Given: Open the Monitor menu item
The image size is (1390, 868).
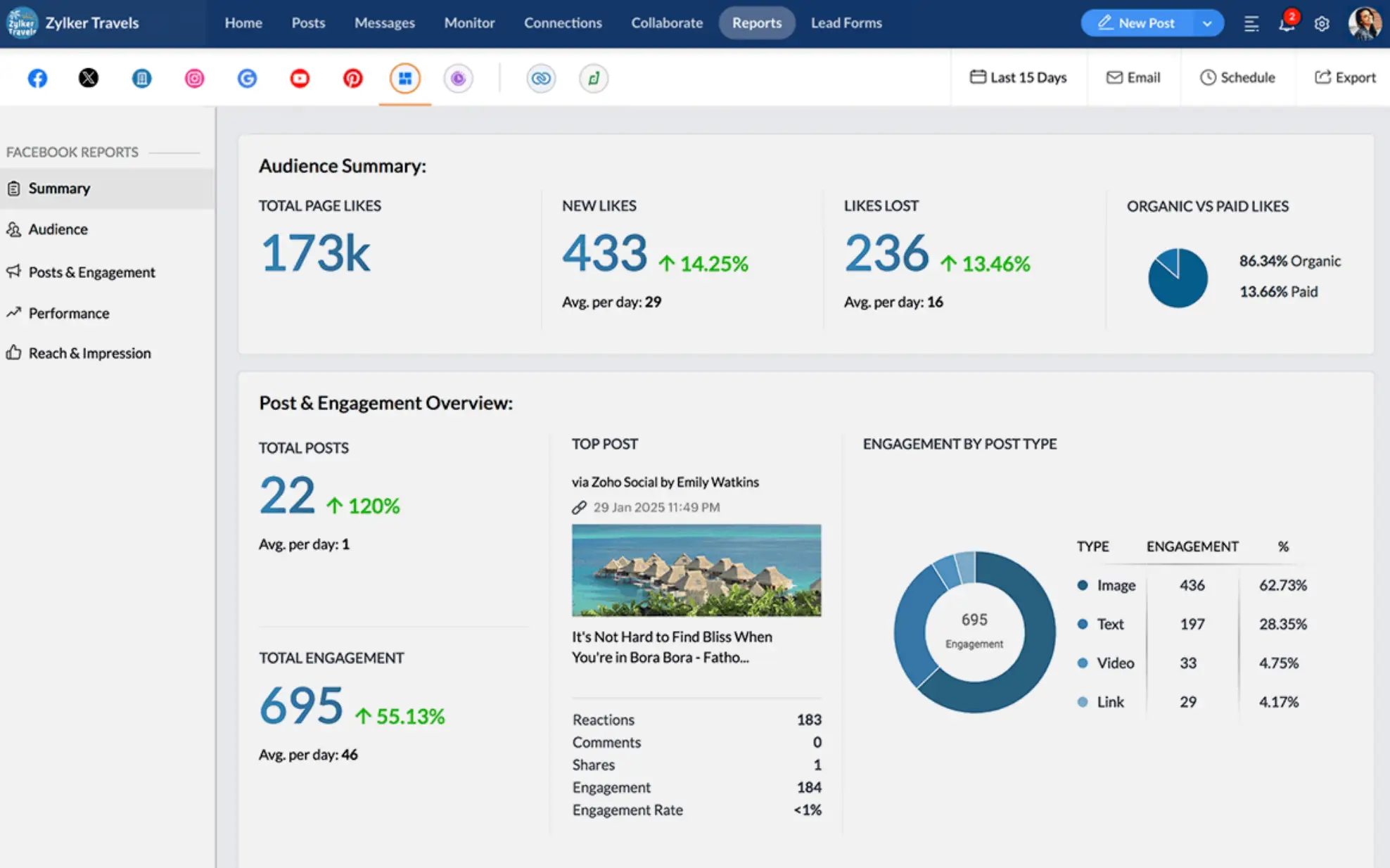Looking at the screenshot, I should click(x=469, y=23).
